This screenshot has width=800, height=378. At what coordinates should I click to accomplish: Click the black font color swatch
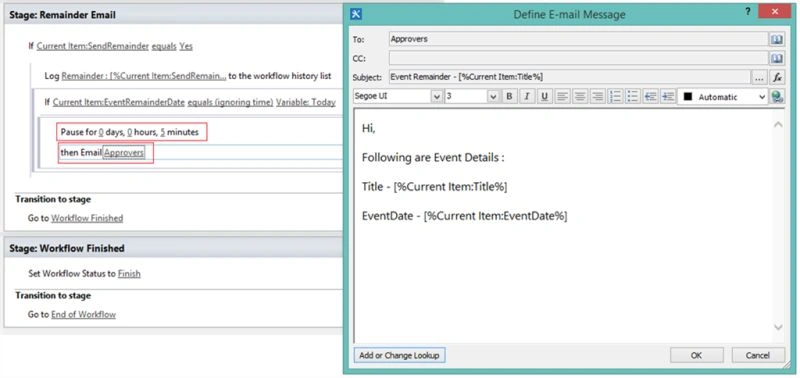tap(687, 96)
